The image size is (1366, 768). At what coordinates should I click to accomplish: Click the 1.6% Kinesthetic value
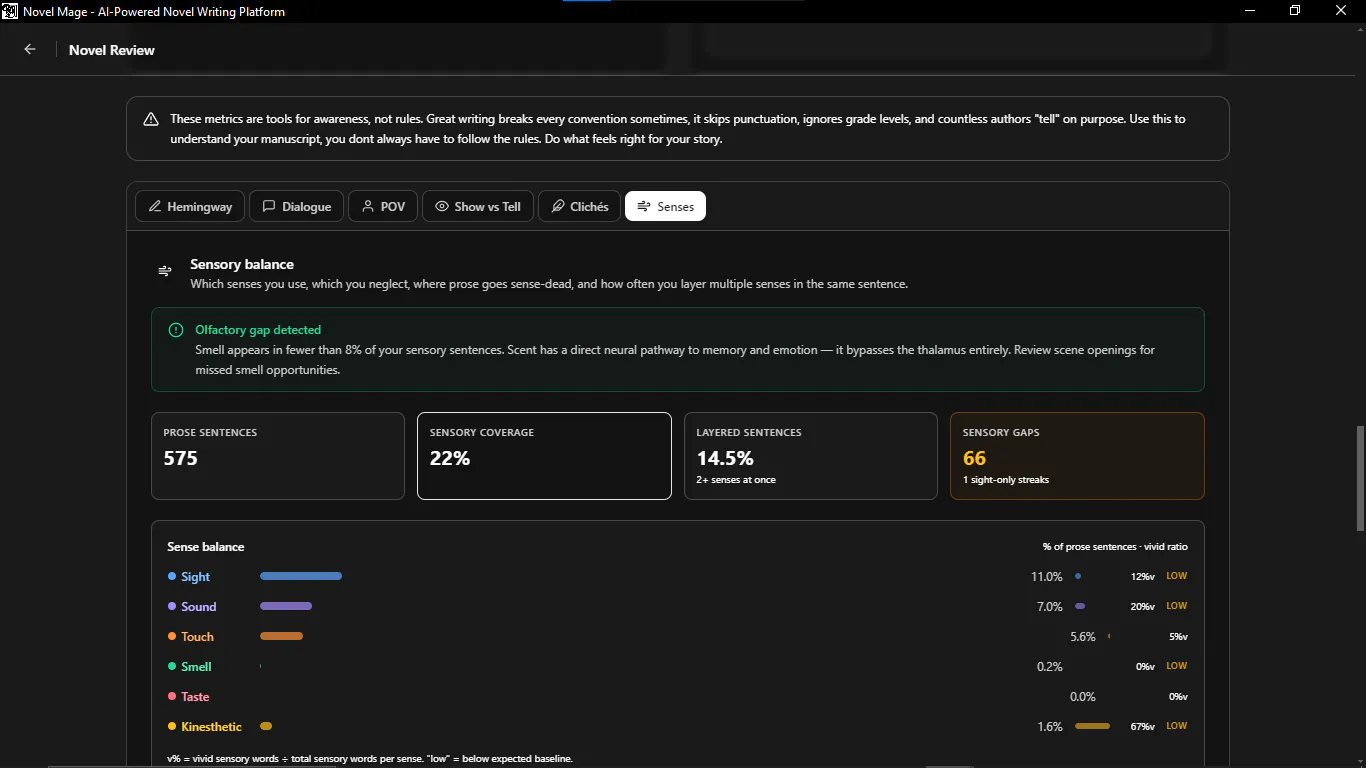click(x=1050, y=727)
